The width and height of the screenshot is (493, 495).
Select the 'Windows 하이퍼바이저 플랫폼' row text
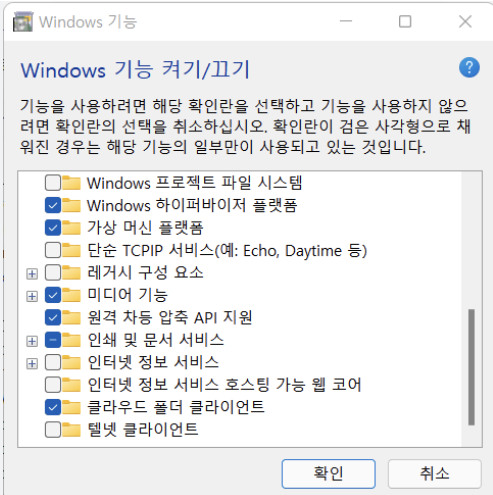click(x=192, y=205)
